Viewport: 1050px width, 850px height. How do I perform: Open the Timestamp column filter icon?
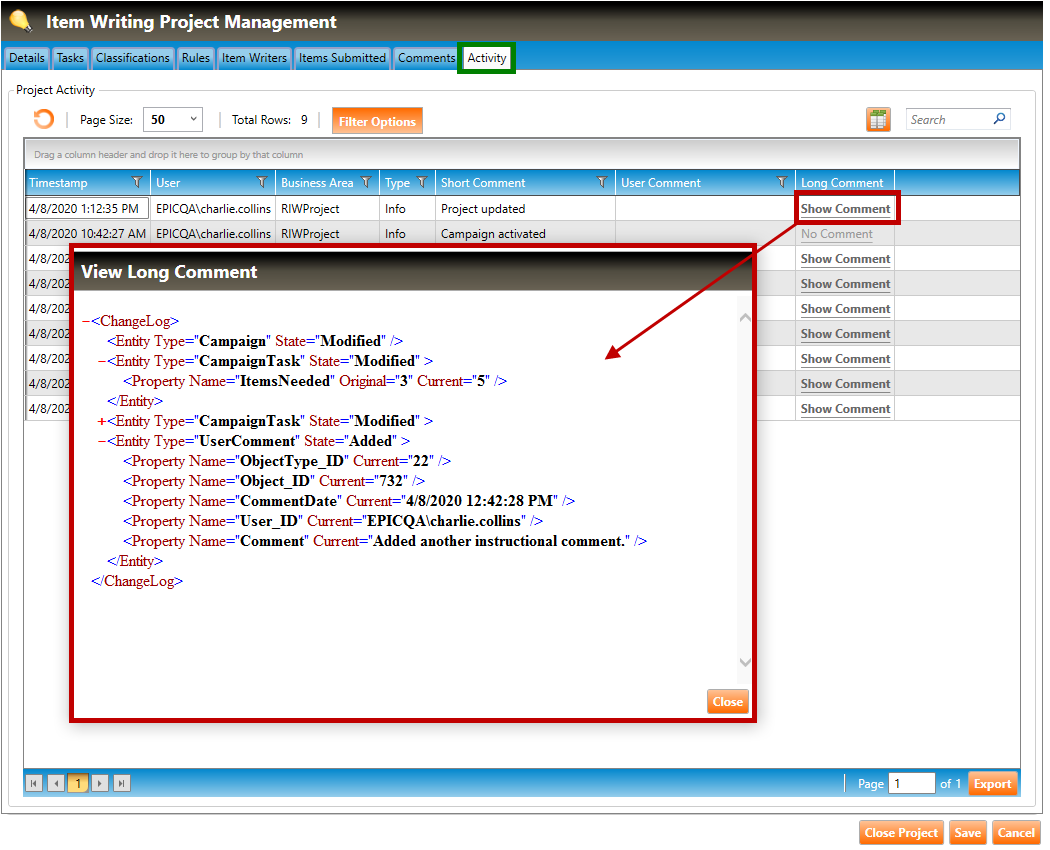137,183
